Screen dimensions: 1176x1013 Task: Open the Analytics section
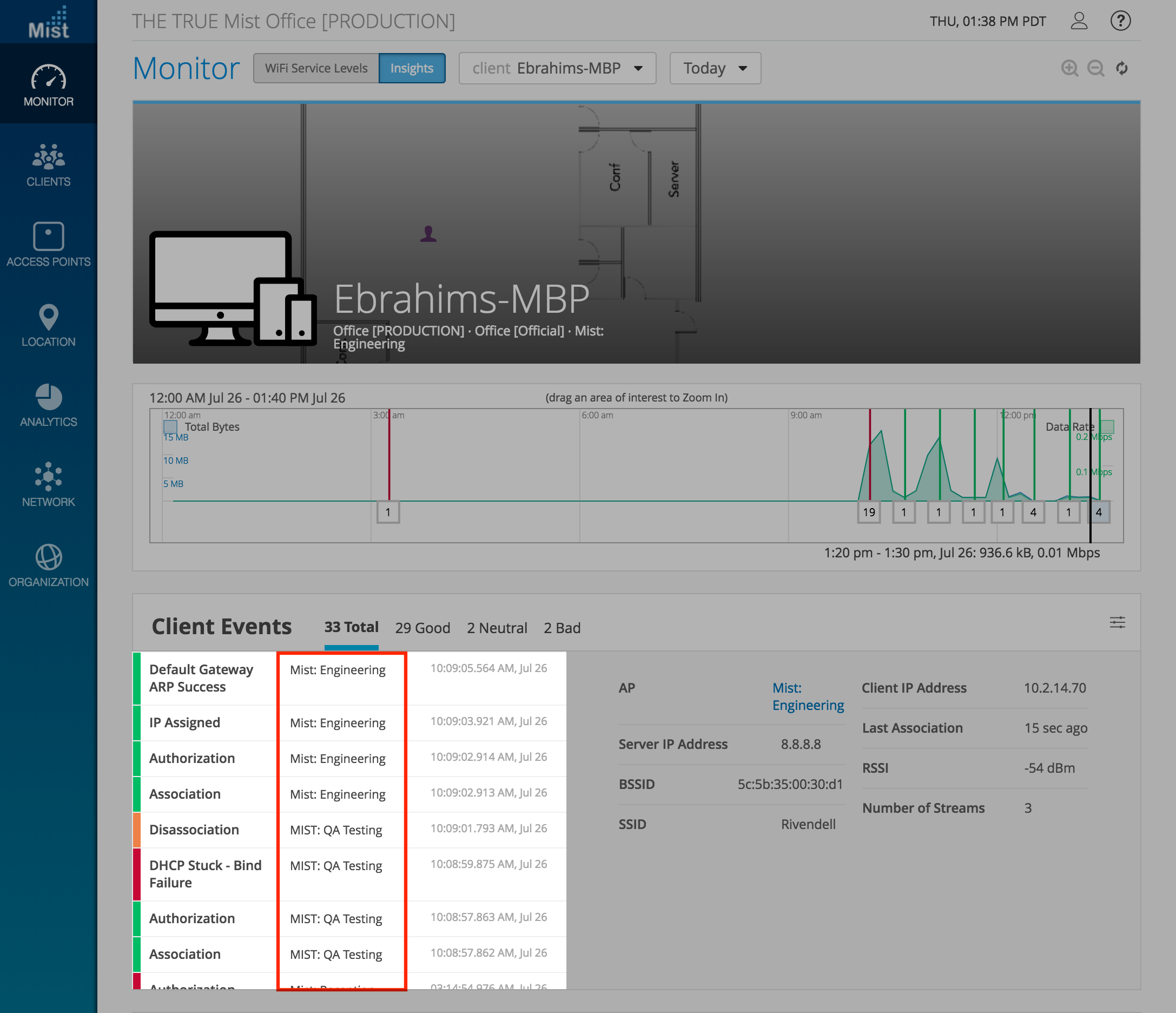pos(48,405)
